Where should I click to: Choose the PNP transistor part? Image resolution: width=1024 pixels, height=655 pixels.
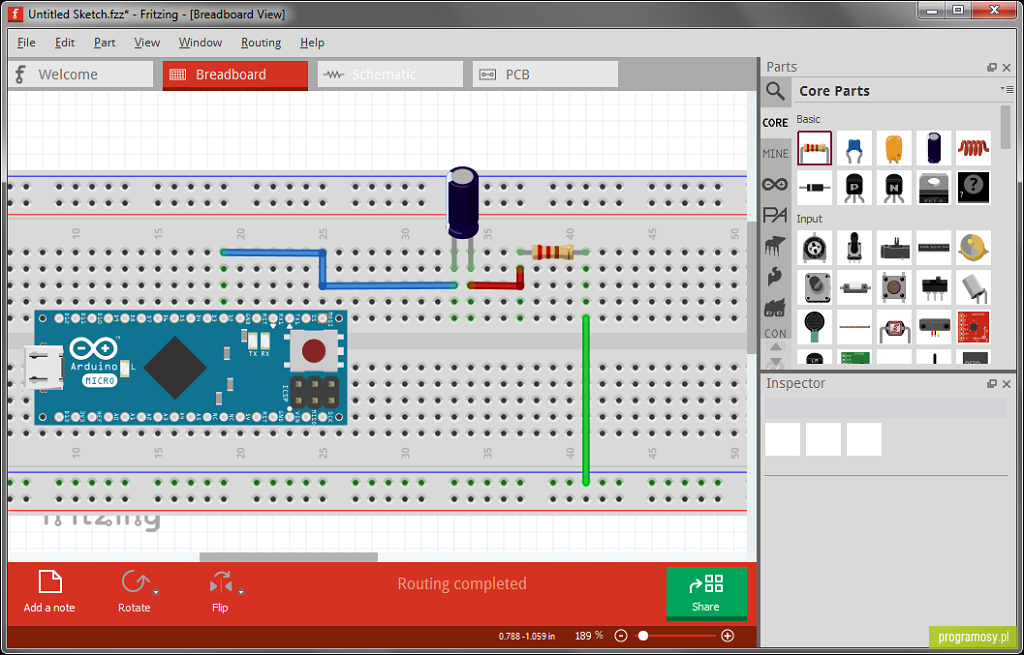click(x=854, y=187)
